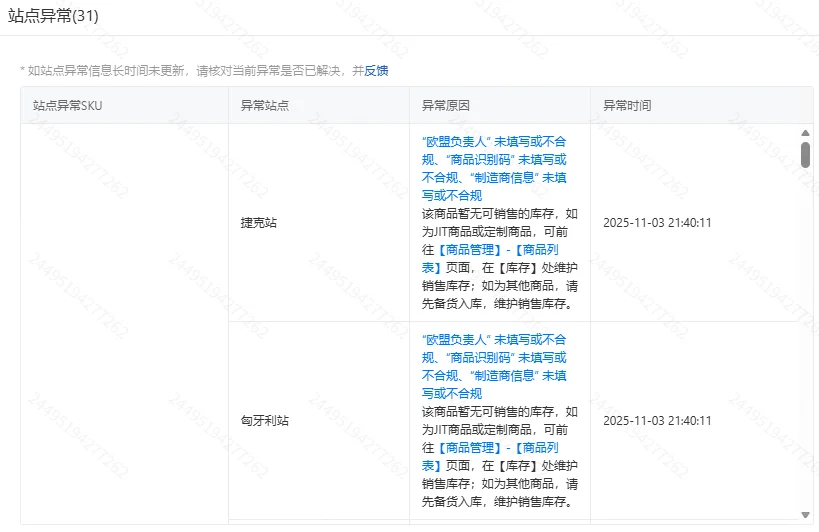
Task: Click the 站点异常SKU column header
Action: click(68, 105)
